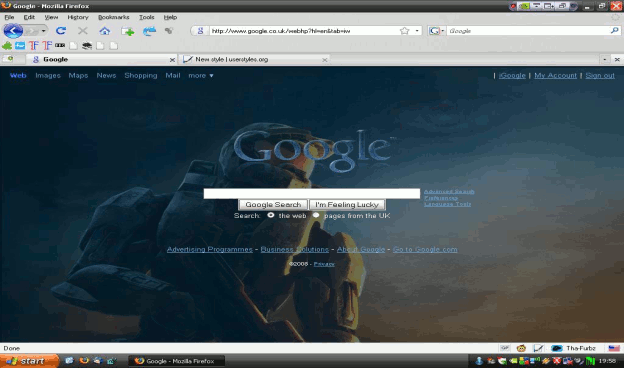Click the blue 'for' bookmark icon

(20, 46)
